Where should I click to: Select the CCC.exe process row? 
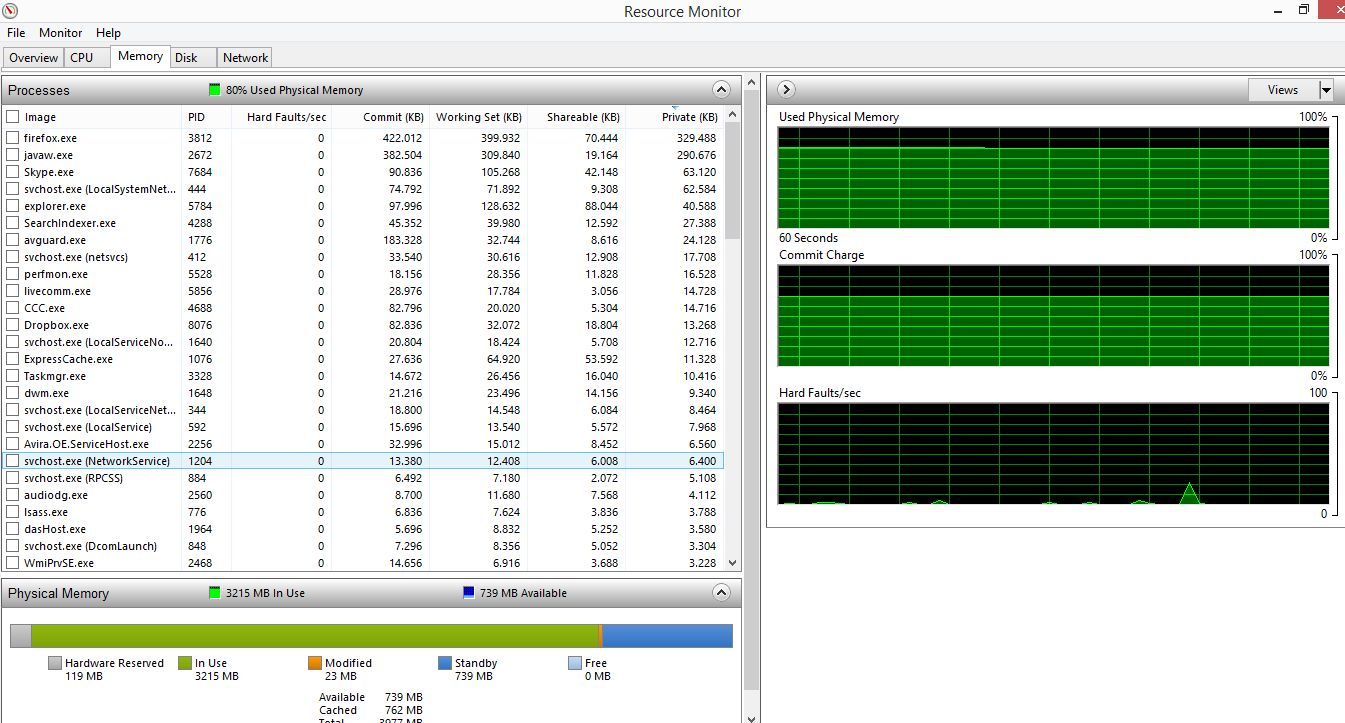(364, 308)
